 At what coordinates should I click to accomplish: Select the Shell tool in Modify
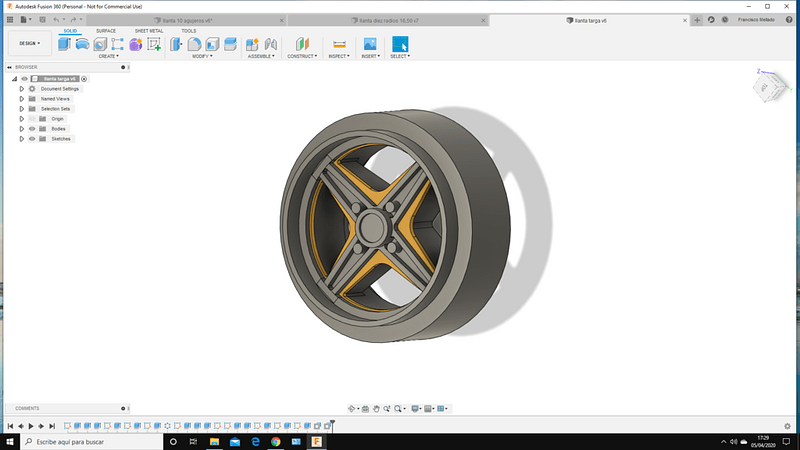[212, 44]
